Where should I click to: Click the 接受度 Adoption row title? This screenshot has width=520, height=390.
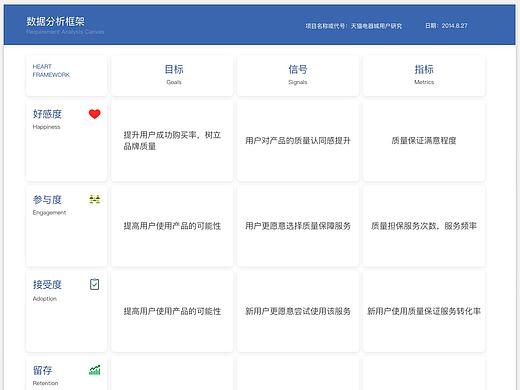(47, 290)
